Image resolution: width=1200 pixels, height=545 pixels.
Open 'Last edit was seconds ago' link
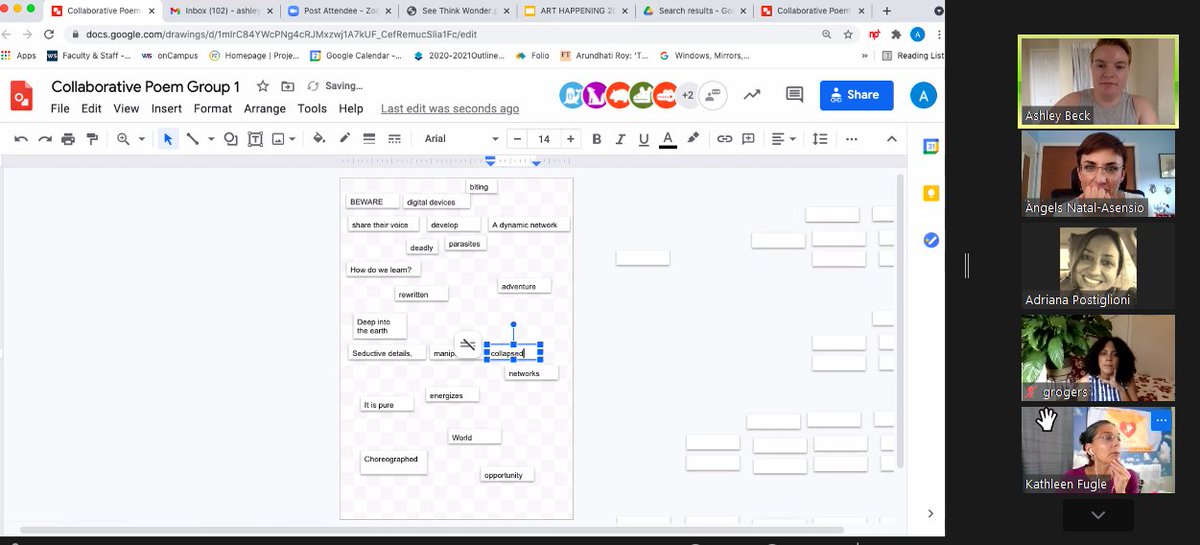(450, 108)
